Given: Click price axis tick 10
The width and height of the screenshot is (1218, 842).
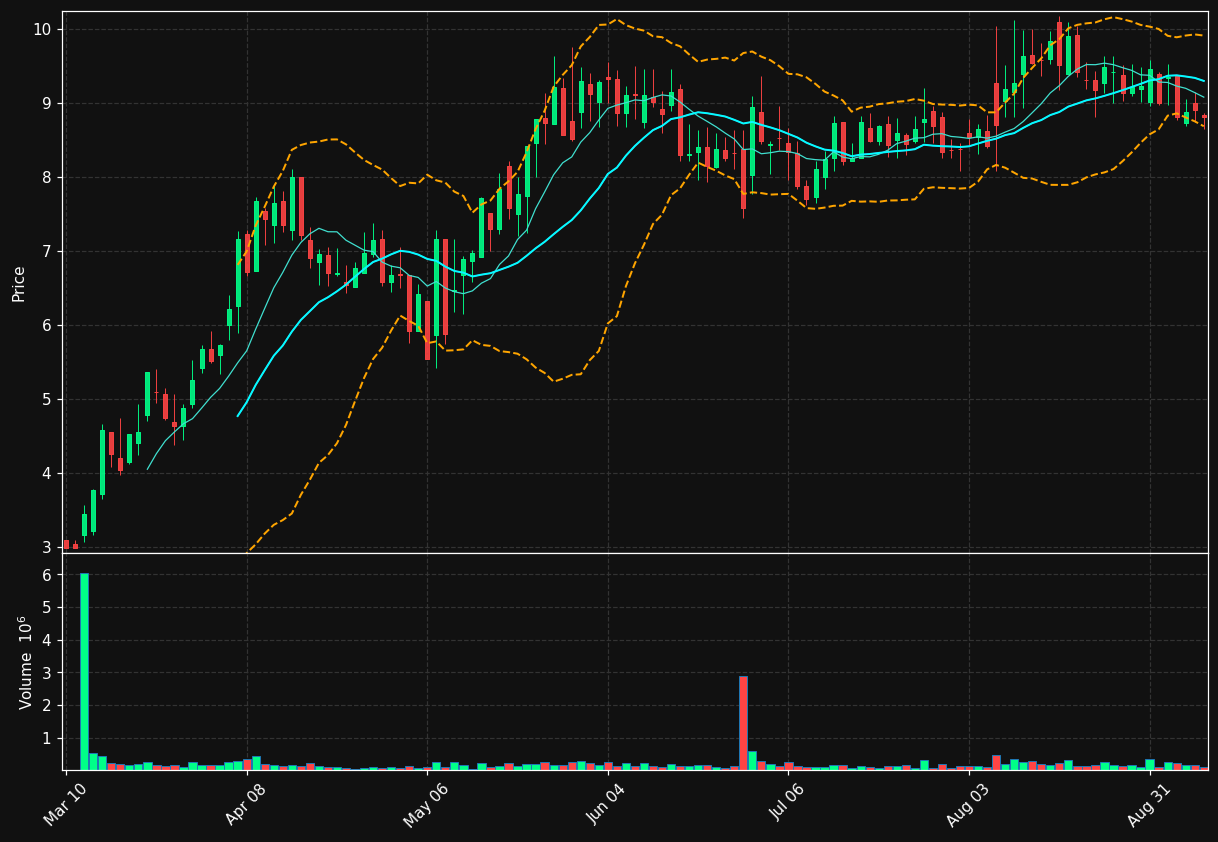Looking at the screenshot, I should tap(41, 30).
